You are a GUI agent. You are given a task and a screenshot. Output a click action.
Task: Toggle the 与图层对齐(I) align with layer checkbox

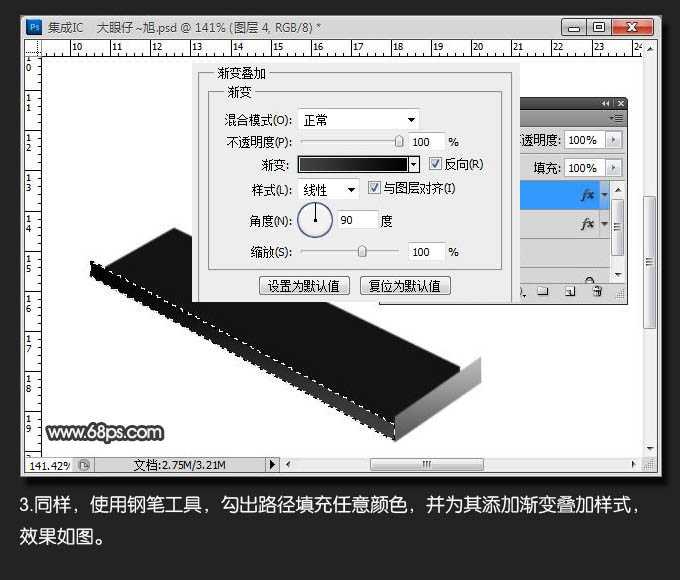(374, 188)
